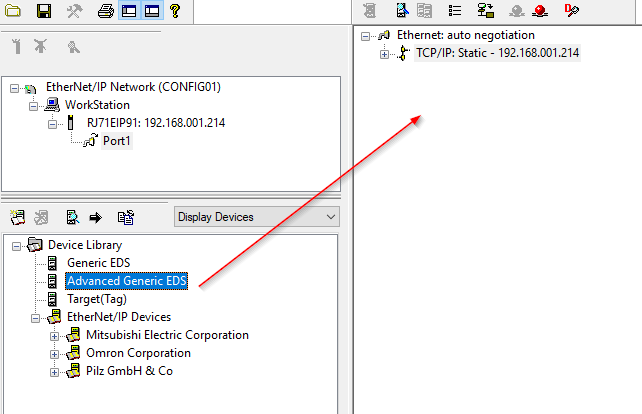Viewport: 642px width, 414px height.
Task: Collapse the EtherNet/IP Devices folder
Action: 36,318
